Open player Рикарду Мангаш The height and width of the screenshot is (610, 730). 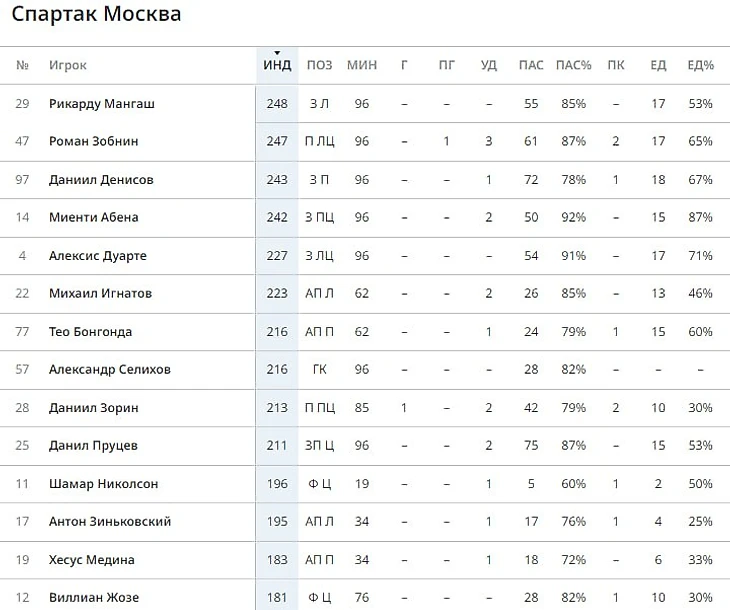pyautogui.click(x=101, y=103)
